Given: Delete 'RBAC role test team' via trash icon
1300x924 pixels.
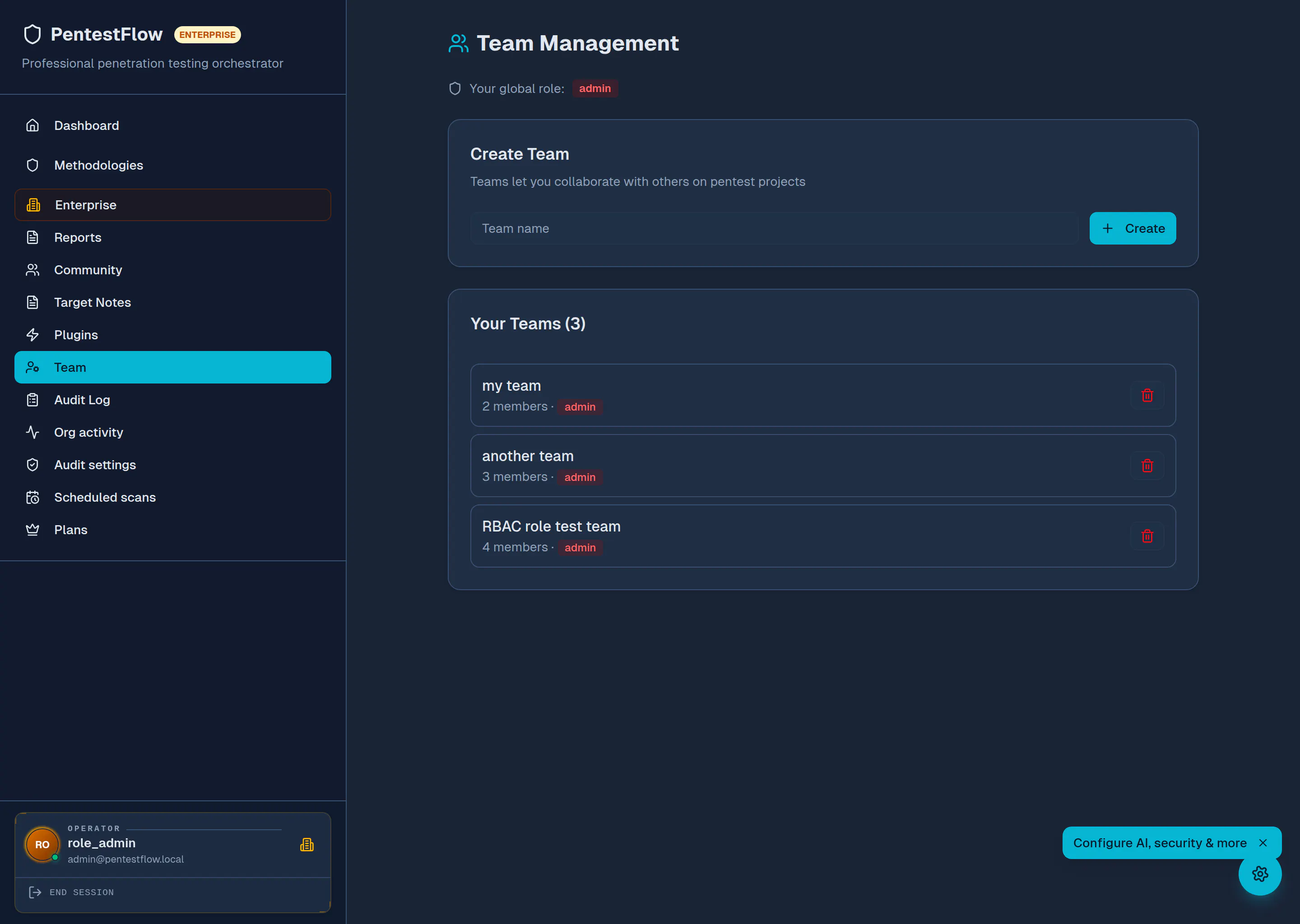Looking at the screenshot, I should pyautogui.click(x=1147, y=536).
